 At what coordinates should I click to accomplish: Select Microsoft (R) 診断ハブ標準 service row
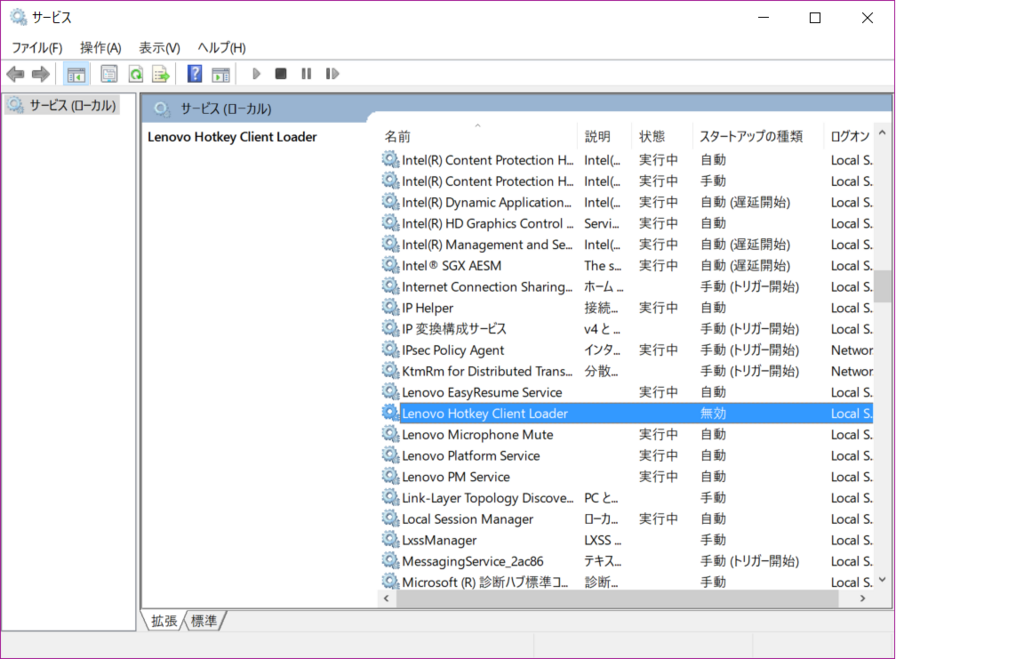coord(627,581)
